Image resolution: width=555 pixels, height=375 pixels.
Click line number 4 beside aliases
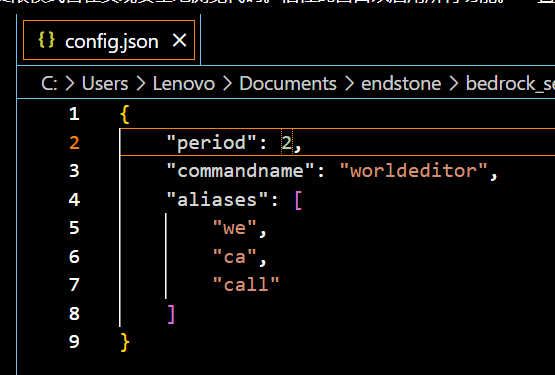tap(74, 200)
